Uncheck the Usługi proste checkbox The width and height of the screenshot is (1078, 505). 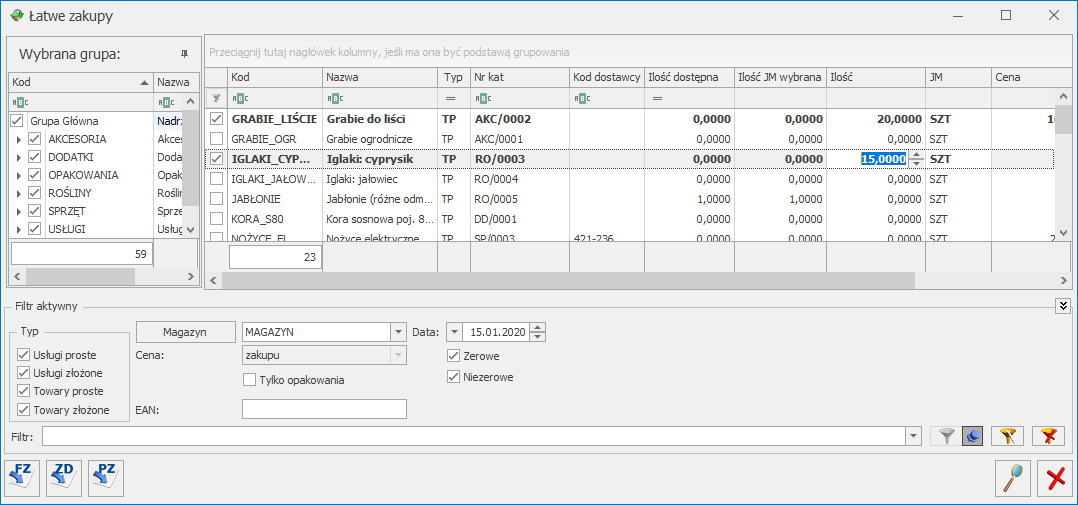pos(24,355)
